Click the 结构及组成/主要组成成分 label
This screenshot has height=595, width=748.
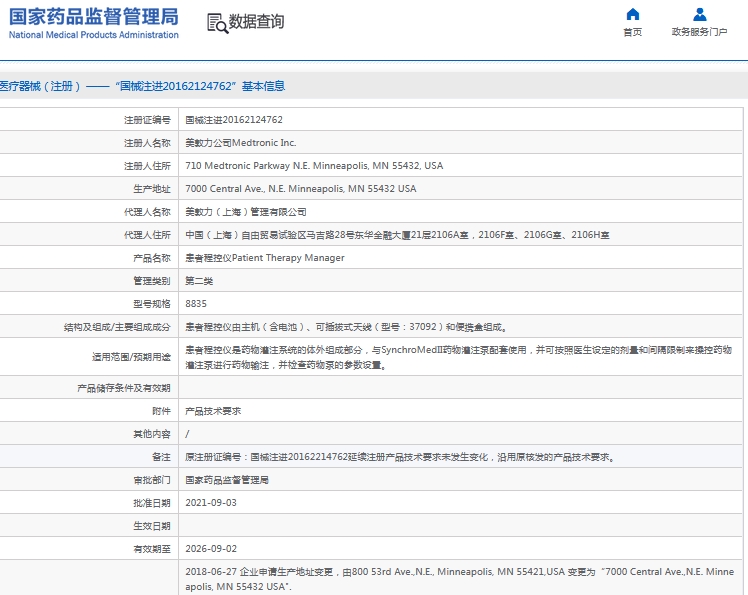[x=117, y=327]
